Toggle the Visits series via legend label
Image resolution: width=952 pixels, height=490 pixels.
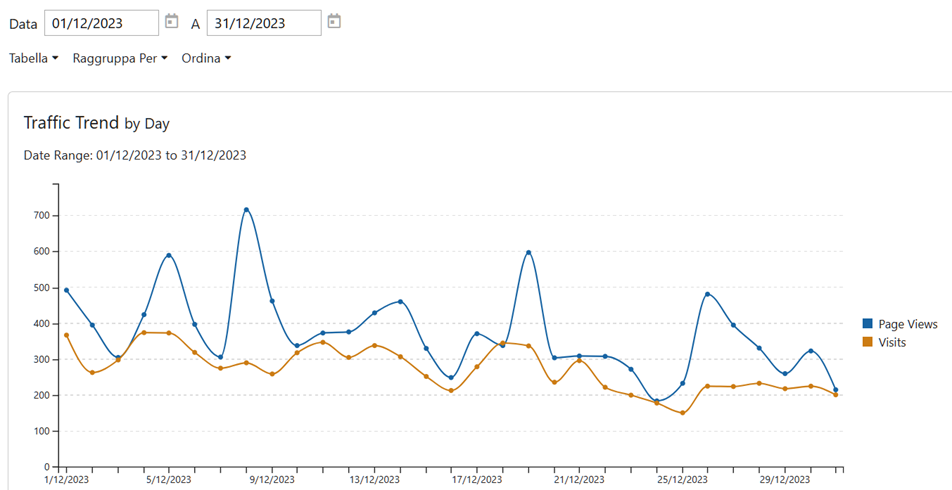point(895,342)
